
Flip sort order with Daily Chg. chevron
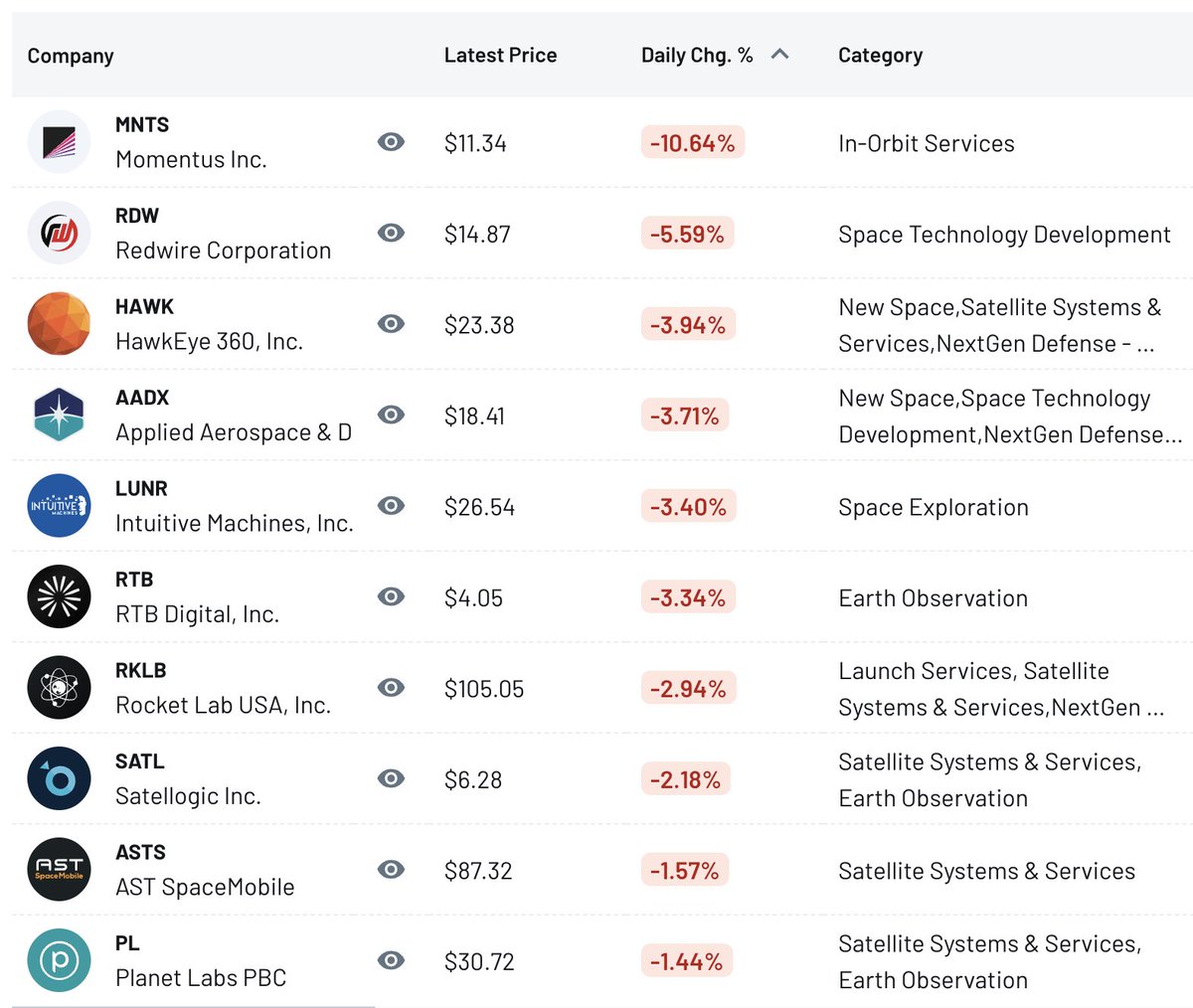click(x=780, y=55)
